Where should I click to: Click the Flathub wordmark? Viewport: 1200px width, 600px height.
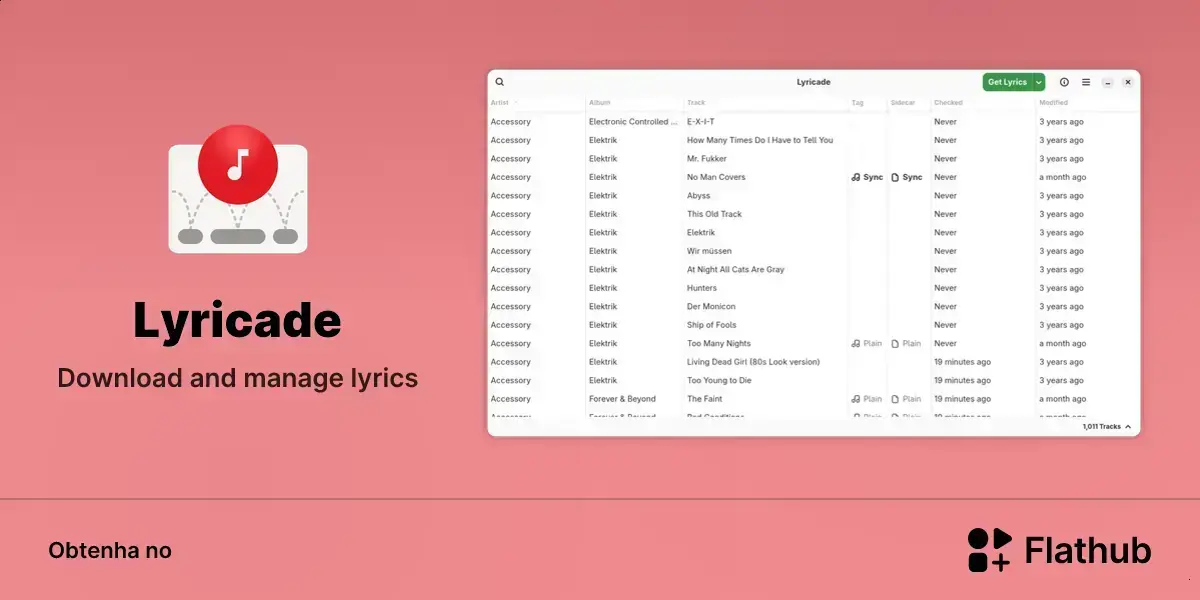1088,550
